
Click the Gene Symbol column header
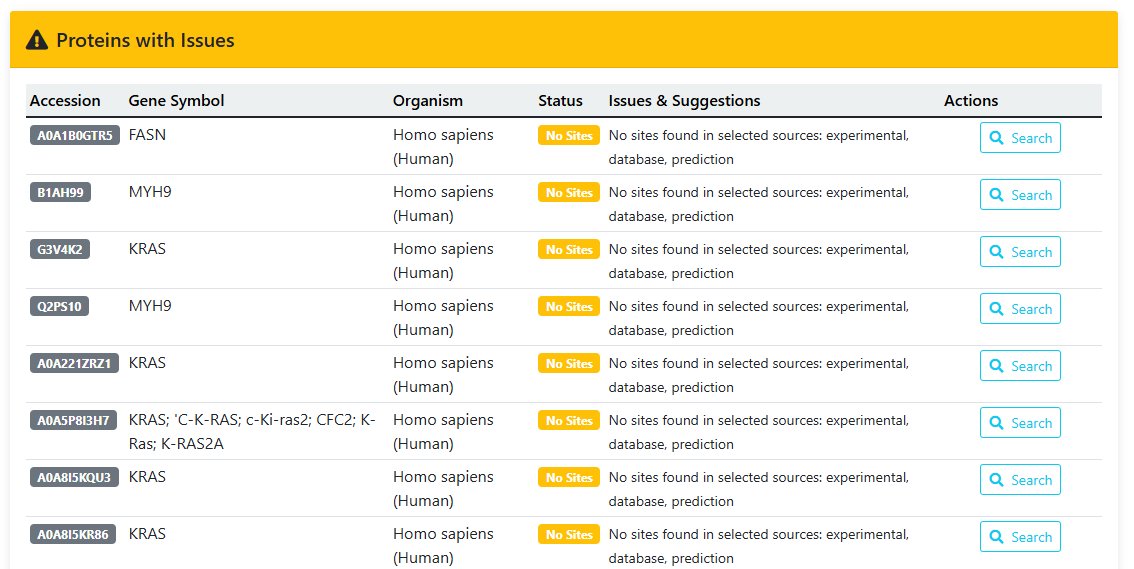176,100
